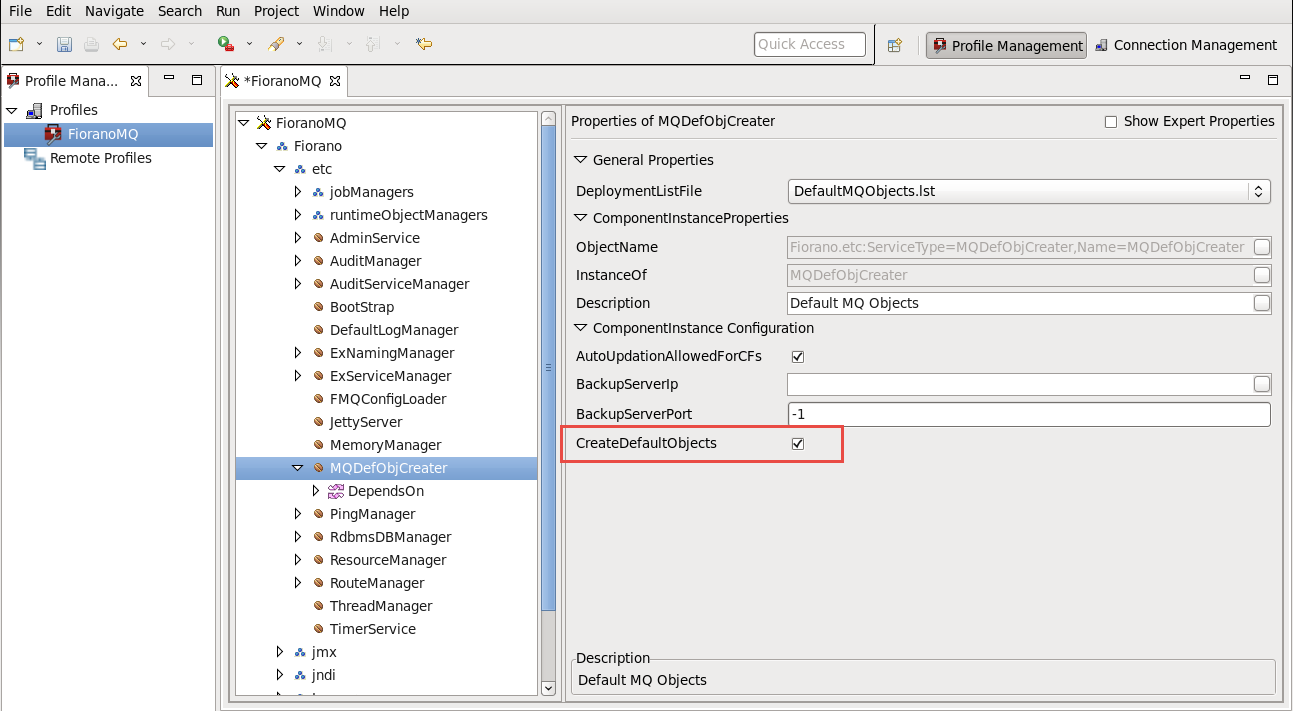Viewport: 1293px width, 711px height.
Task: Expand the ExServiceManager node
Action: (x=298, y=376)
